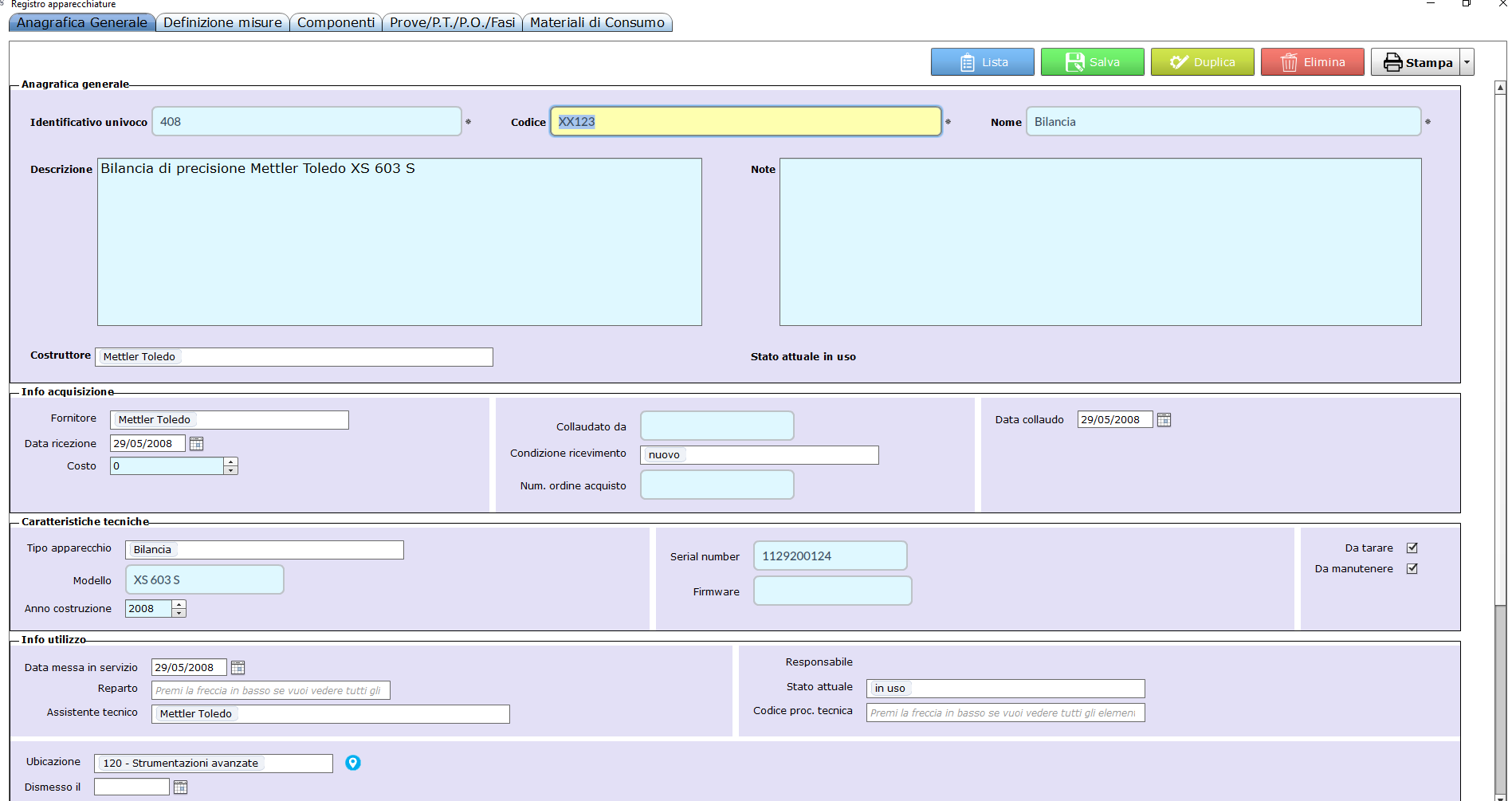The width and height of the screenshot is (1512, 801).
Task: Open the Codice proc. tecnica combo box
Action: pyautogui.click(x=1005, y=713)
